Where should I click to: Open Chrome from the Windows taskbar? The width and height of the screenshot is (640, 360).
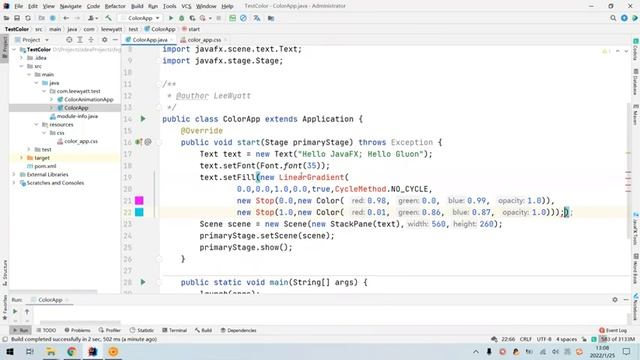[72, 351]
